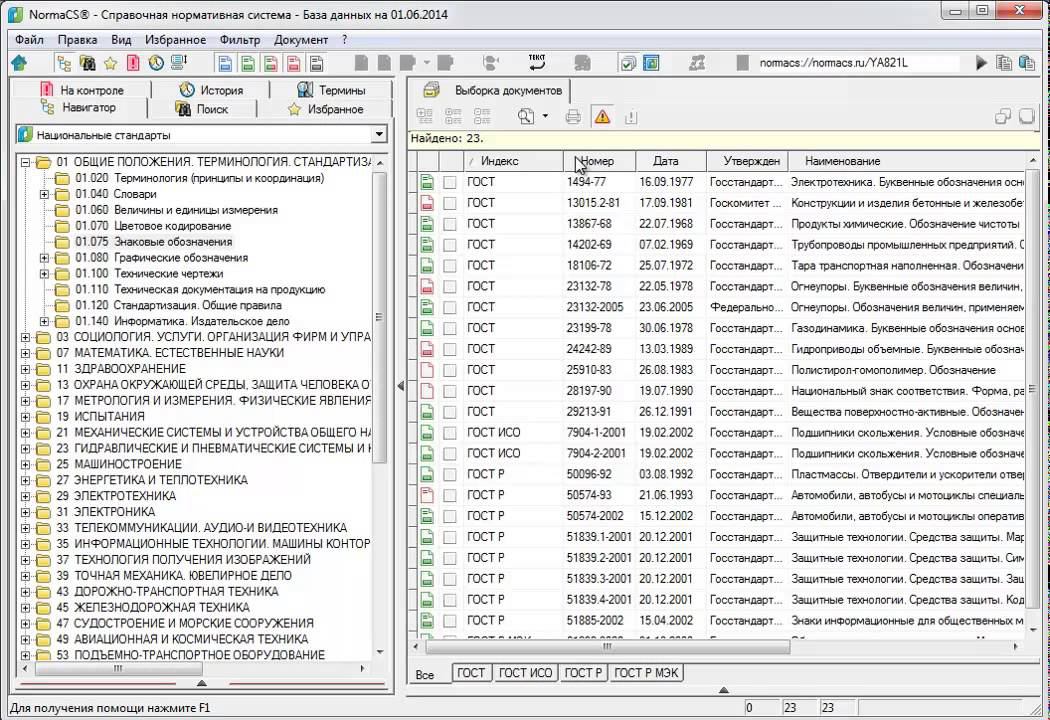Switch to the Термины tab
This screenshot has height=720, width=1050.
(x=332, y=90)
